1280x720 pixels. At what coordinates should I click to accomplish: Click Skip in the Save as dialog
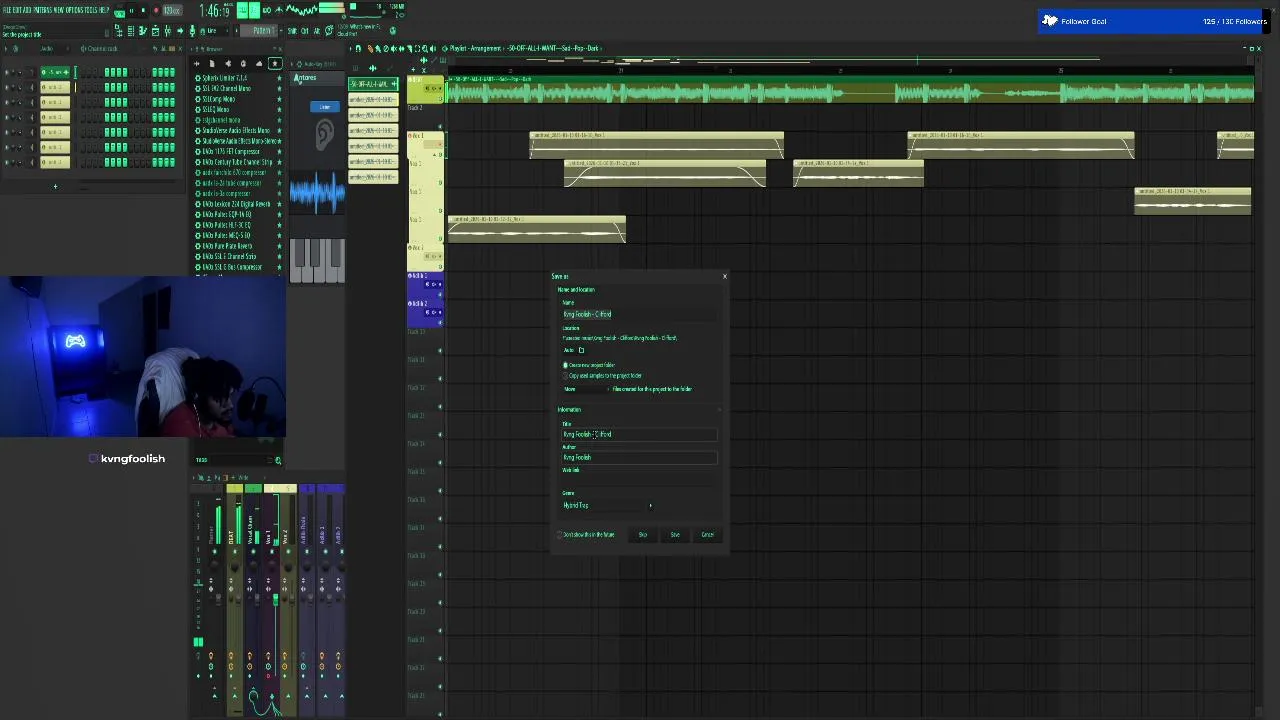[x=643, y=535]
